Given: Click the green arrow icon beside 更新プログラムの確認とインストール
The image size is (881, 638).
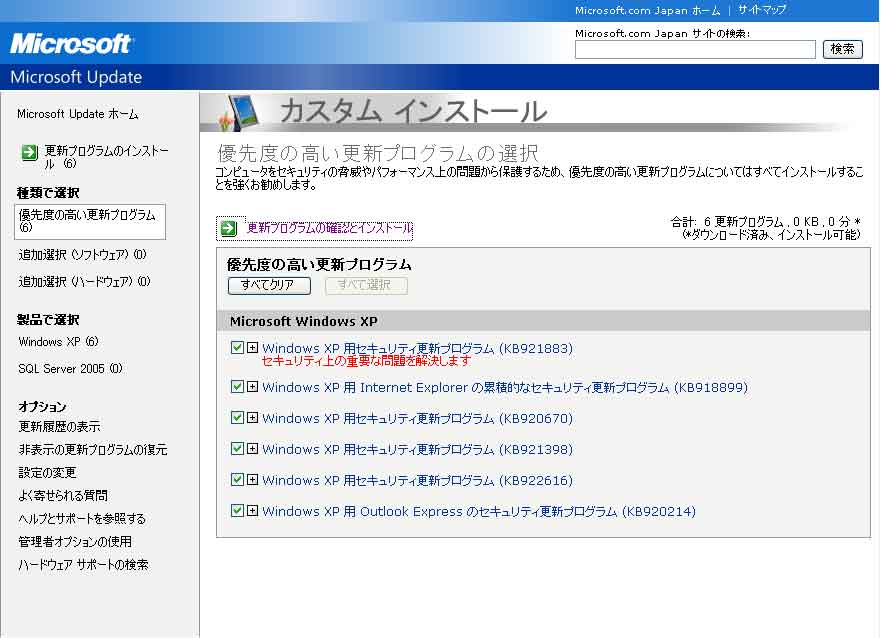Looking at the screenshot, I should pos(229,228).
